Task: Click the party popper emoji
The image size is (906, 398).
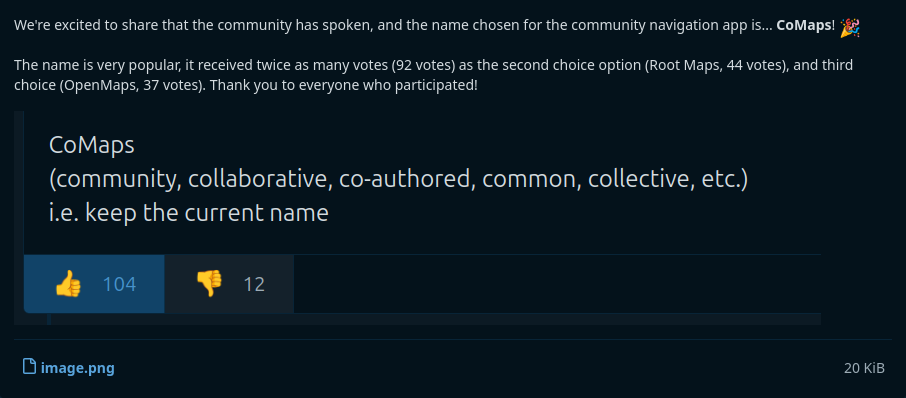Action: tap(850, 27)
